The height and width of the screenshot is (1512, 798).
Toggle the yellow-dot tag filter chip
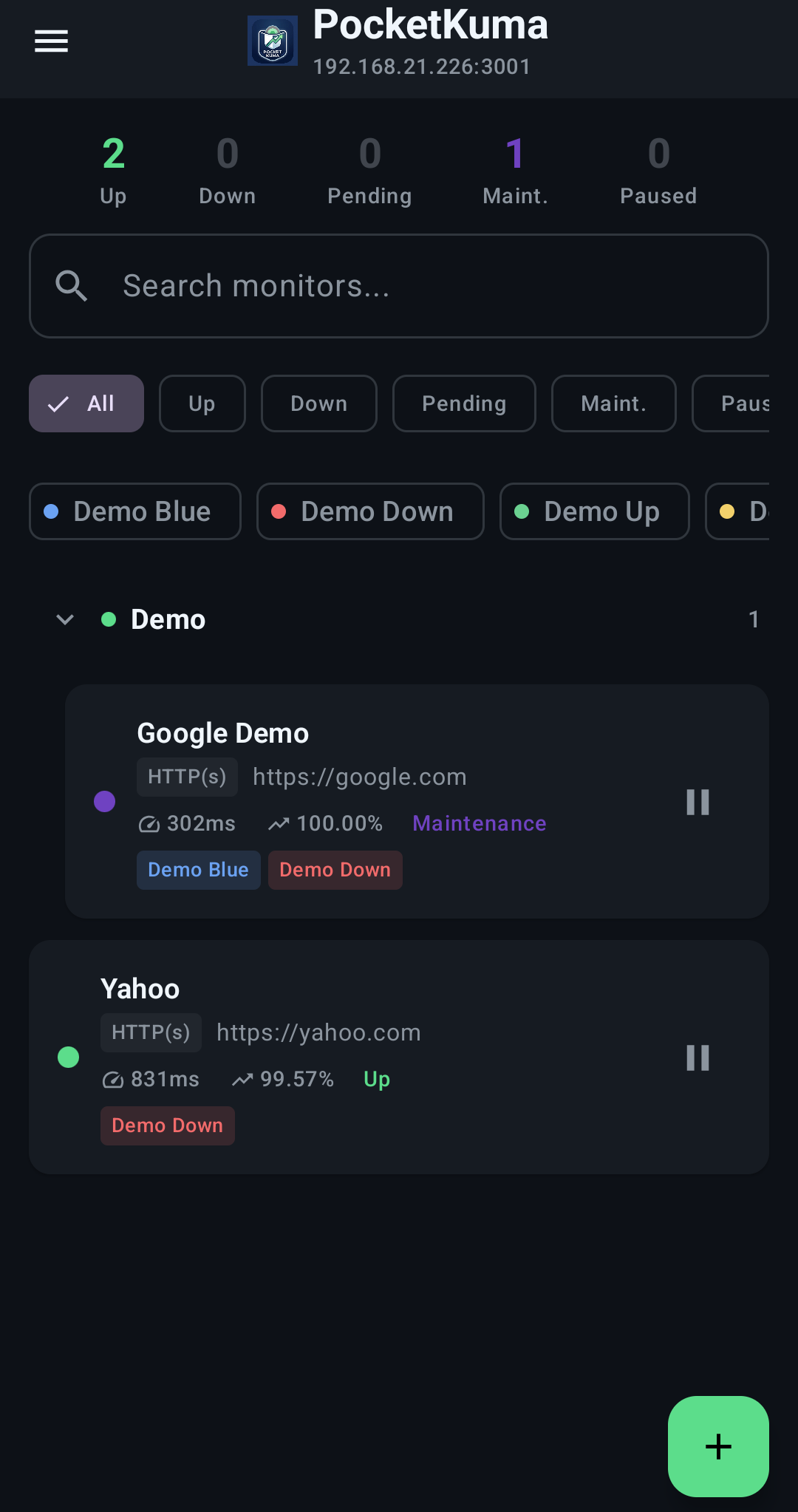(x=737, y=511)
